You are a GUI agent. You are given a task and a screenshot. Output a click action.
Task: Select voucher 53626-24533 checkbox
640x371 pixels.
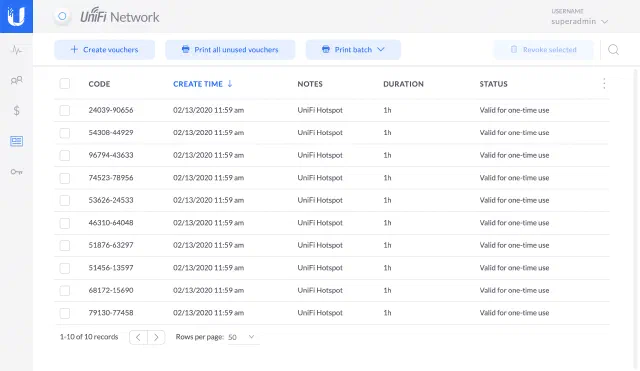(x=64, y=200)
